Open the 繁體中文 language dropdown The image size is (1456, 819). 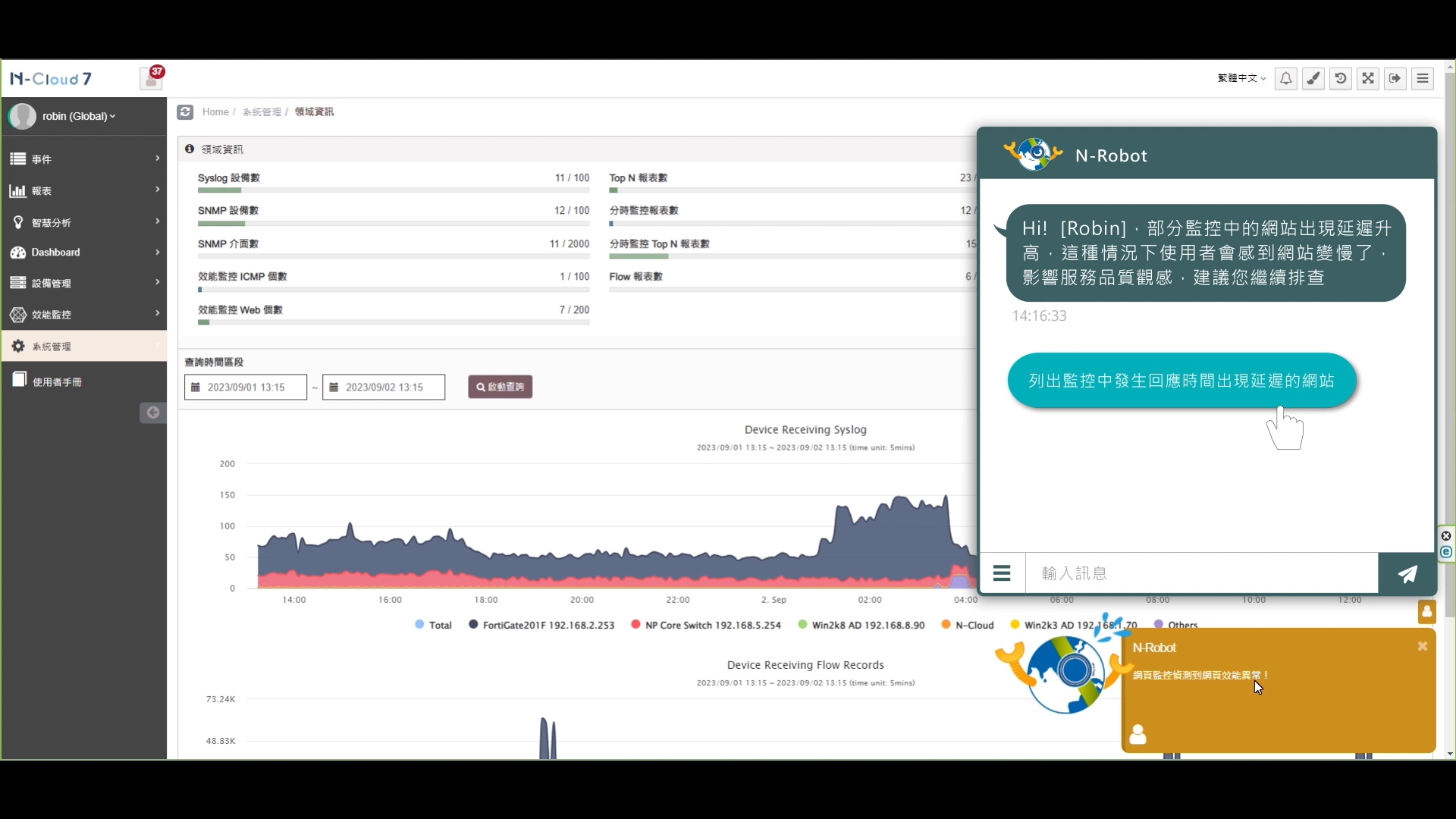[1241, 79]
